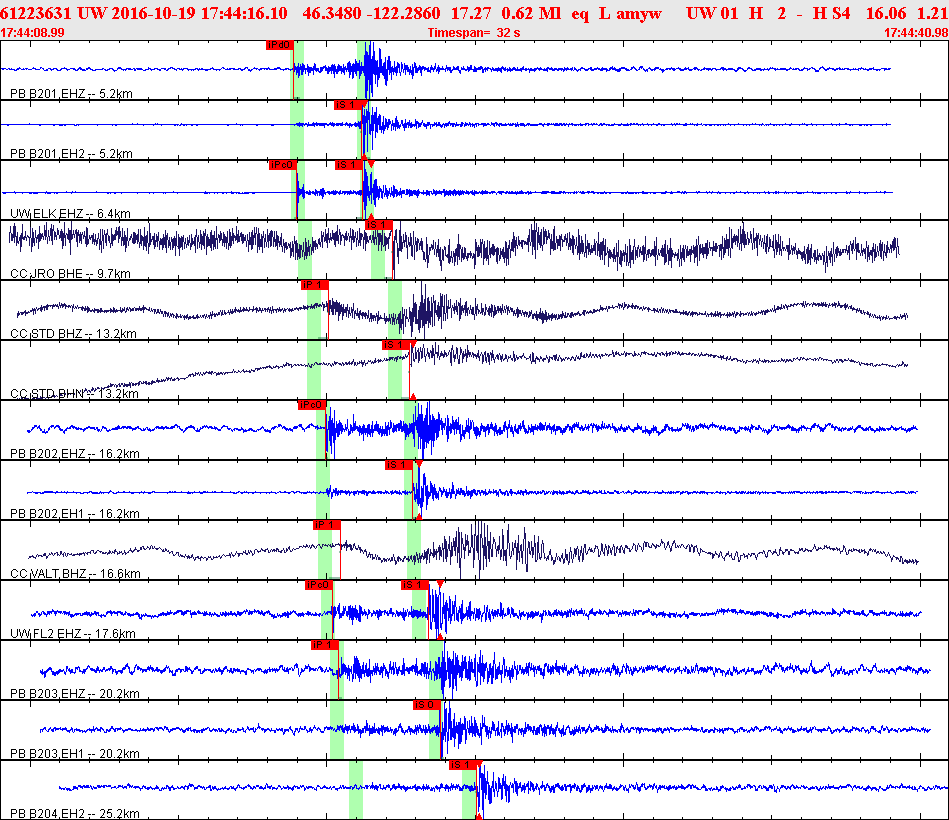Viewport: 949px width, 820px height.
Task: Click the PB B203 EH1 -- 20.2km label
Action: click(75, 753)
